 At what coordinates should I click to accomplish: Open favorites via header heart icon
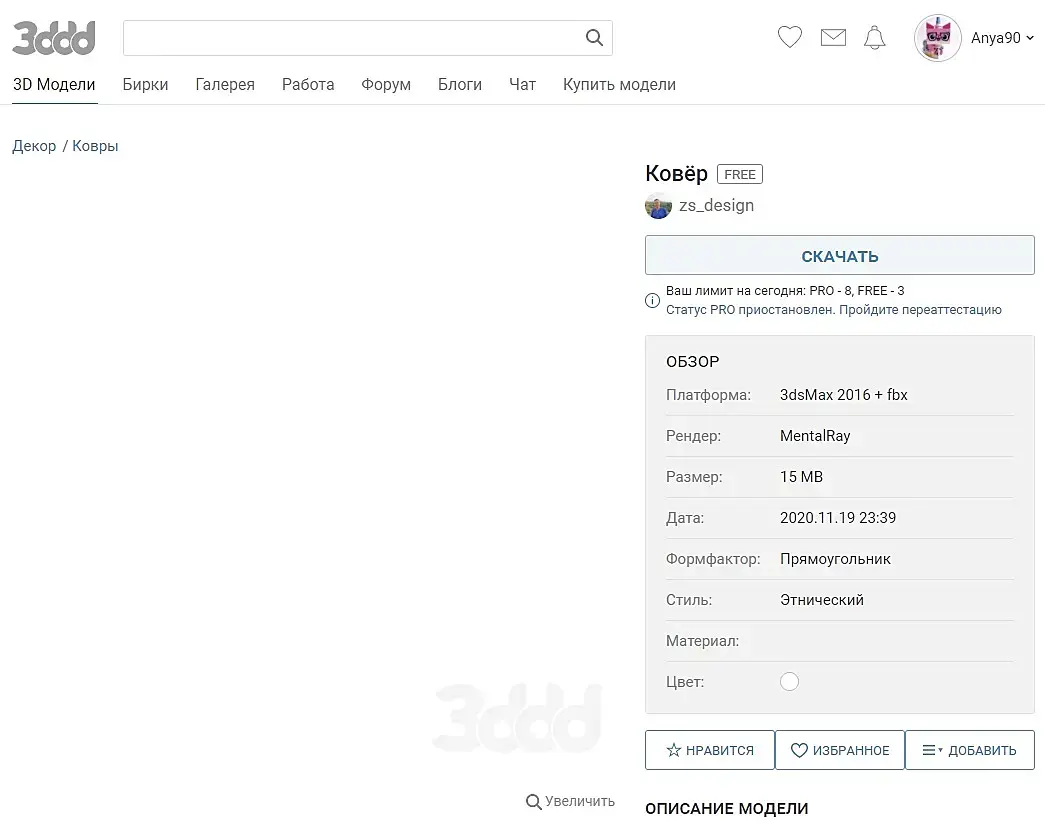coord(790,37)
